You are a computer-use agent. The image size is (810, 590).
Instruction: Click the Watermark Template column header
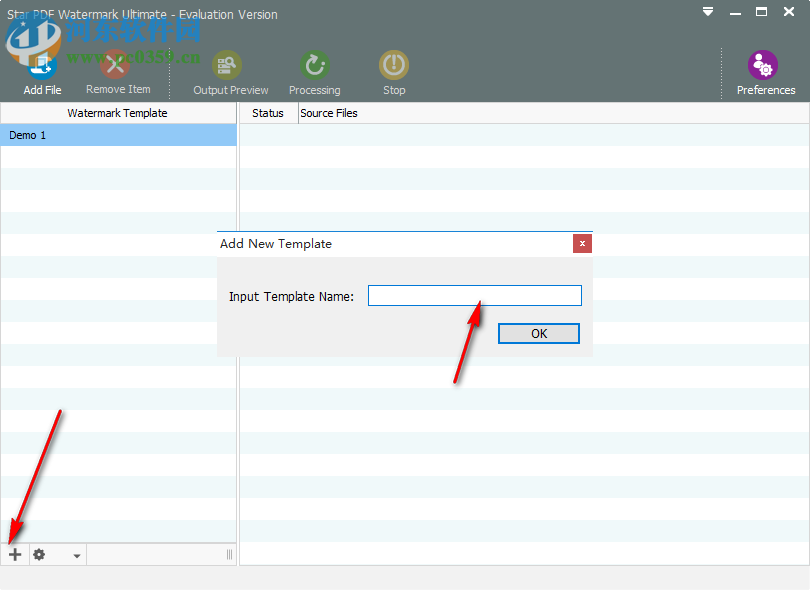[x=118, y=113]
